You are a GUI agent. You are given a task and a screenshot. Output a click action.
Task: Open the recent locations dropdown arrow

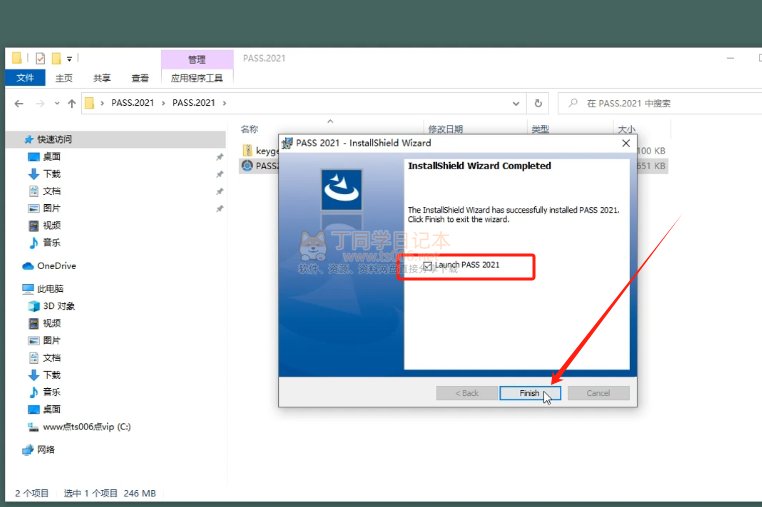57,104
